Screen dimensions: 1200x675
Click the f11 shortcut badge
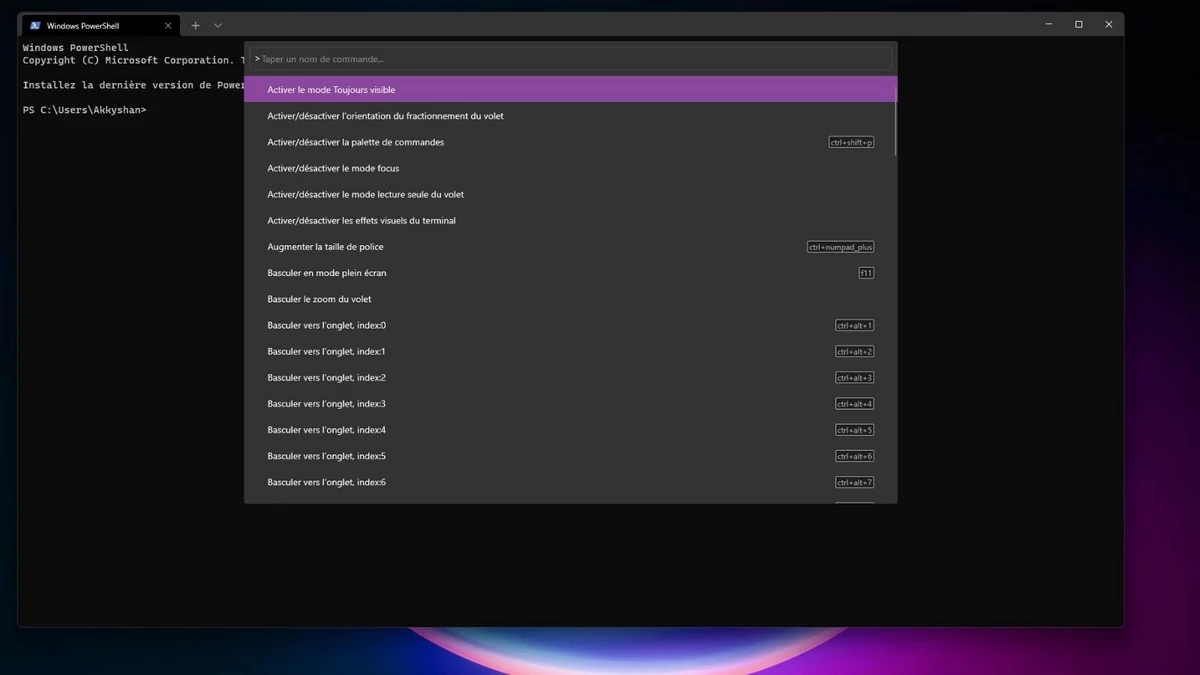click(866, 273)
